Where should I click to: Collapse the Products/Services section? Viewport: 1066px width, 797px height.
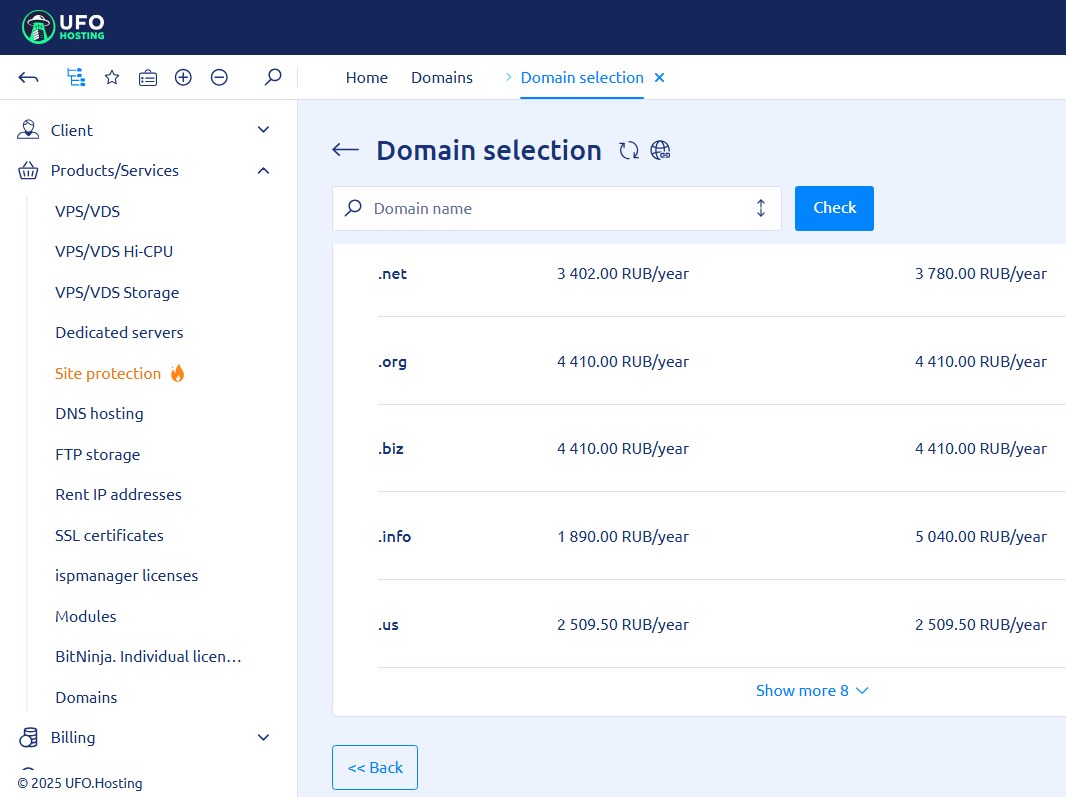click(x=263, y=171)
